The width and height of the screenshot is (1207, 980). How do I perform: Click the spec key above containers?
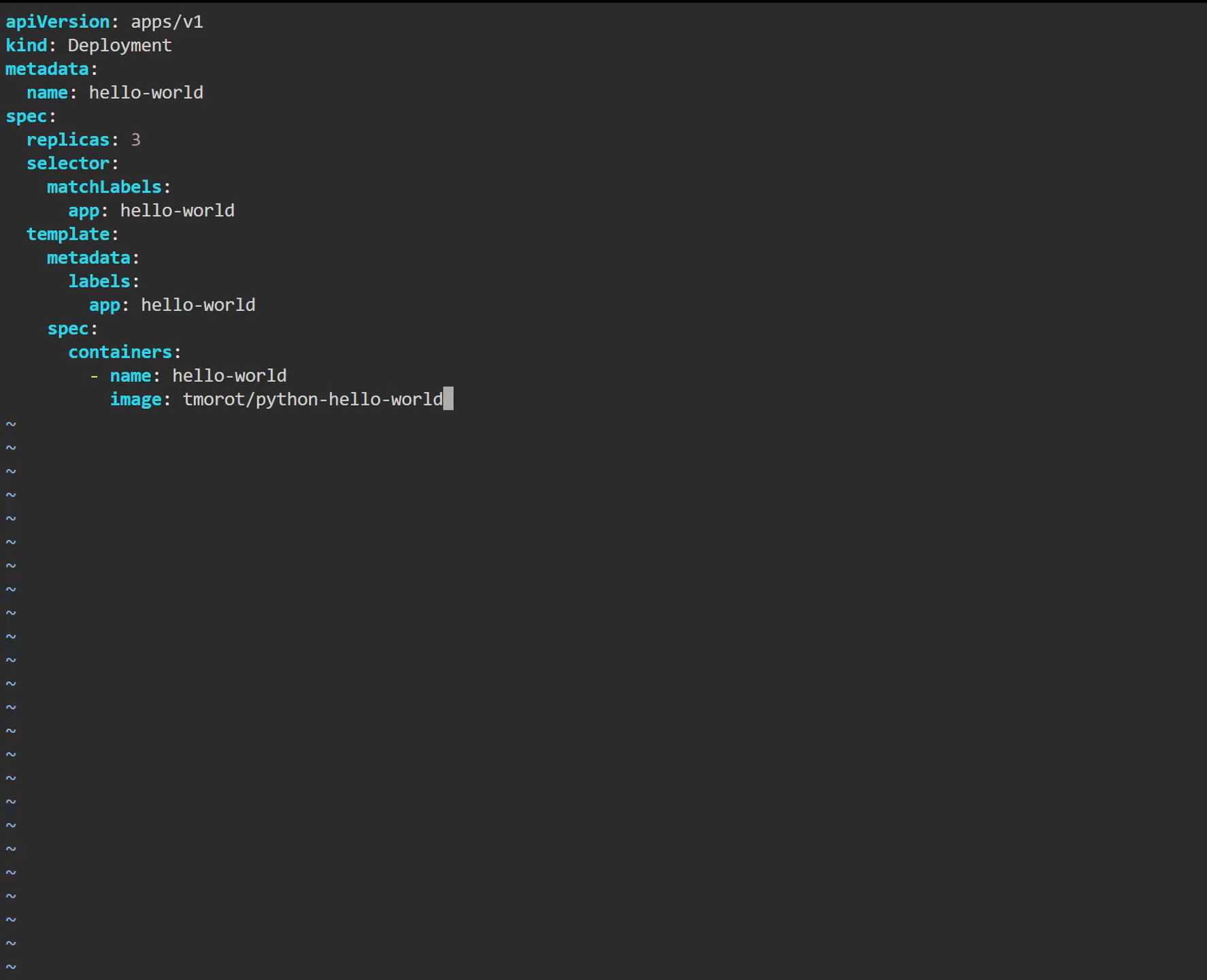[68, 329]
